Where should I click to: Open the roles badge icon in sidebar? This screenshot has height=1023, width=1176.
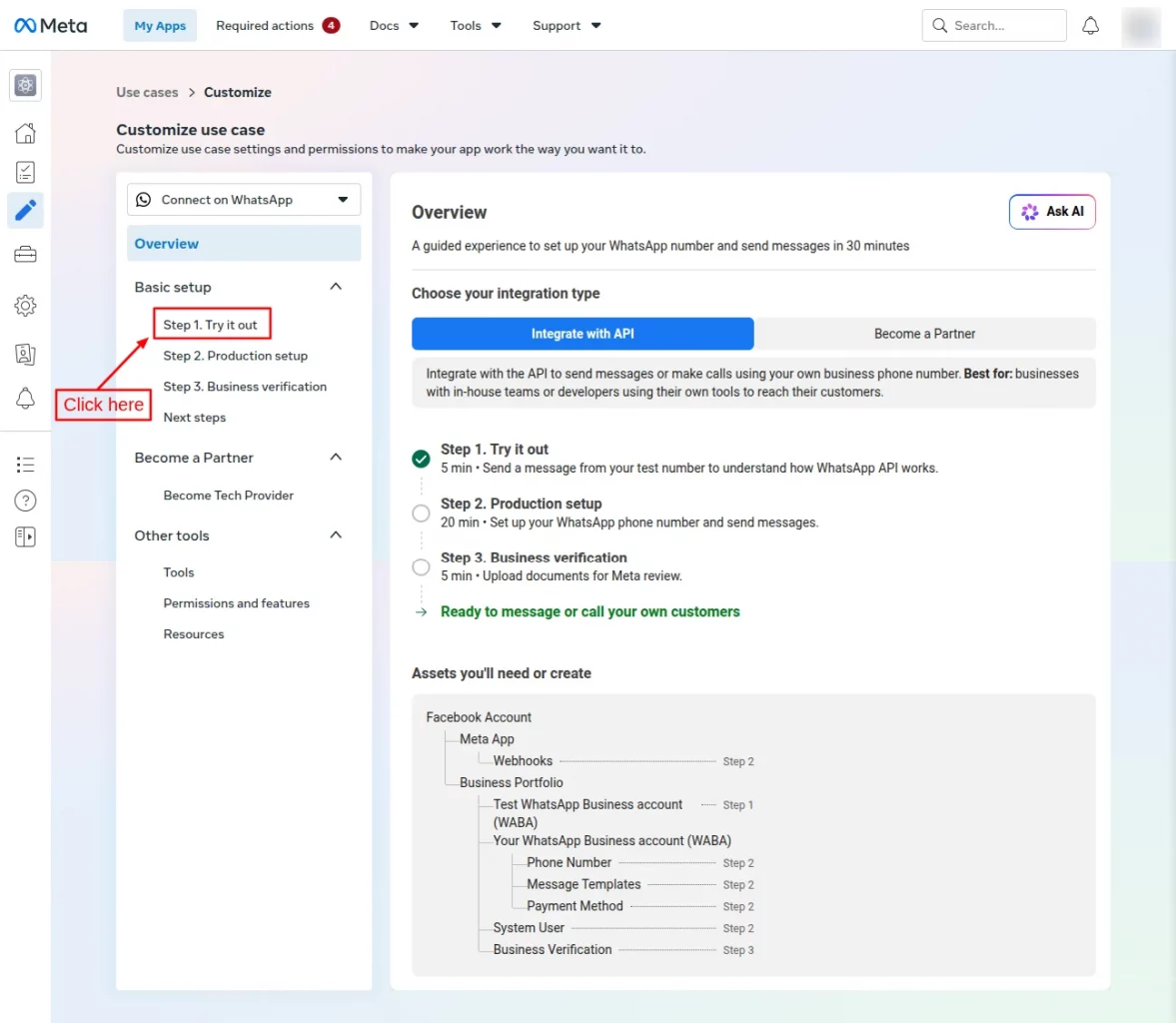(26, 354)
